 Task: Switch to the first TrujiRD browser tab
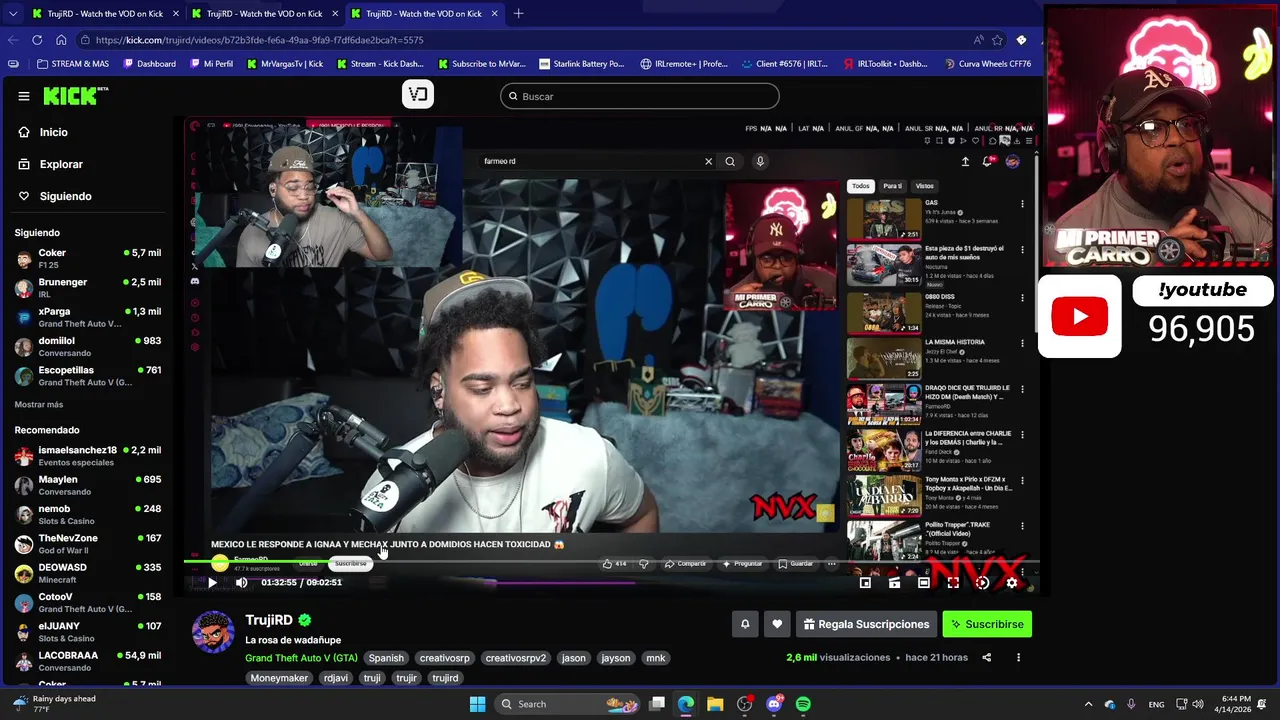pyautogui.click(x=105, y=14)
